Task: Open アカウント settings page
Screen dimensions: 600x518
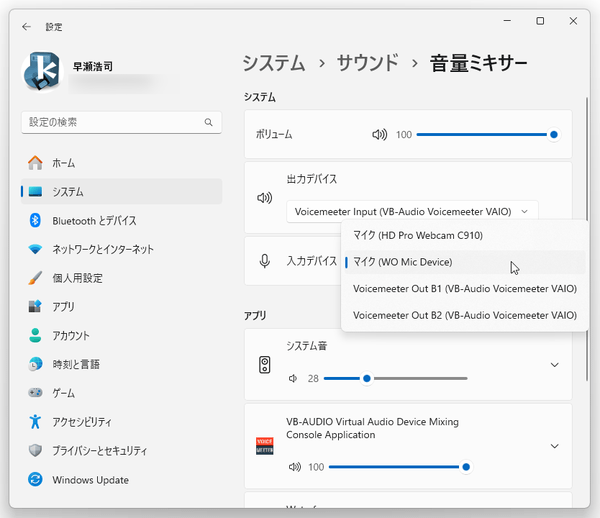Action: pyautogui.click(x=122, y=336)
